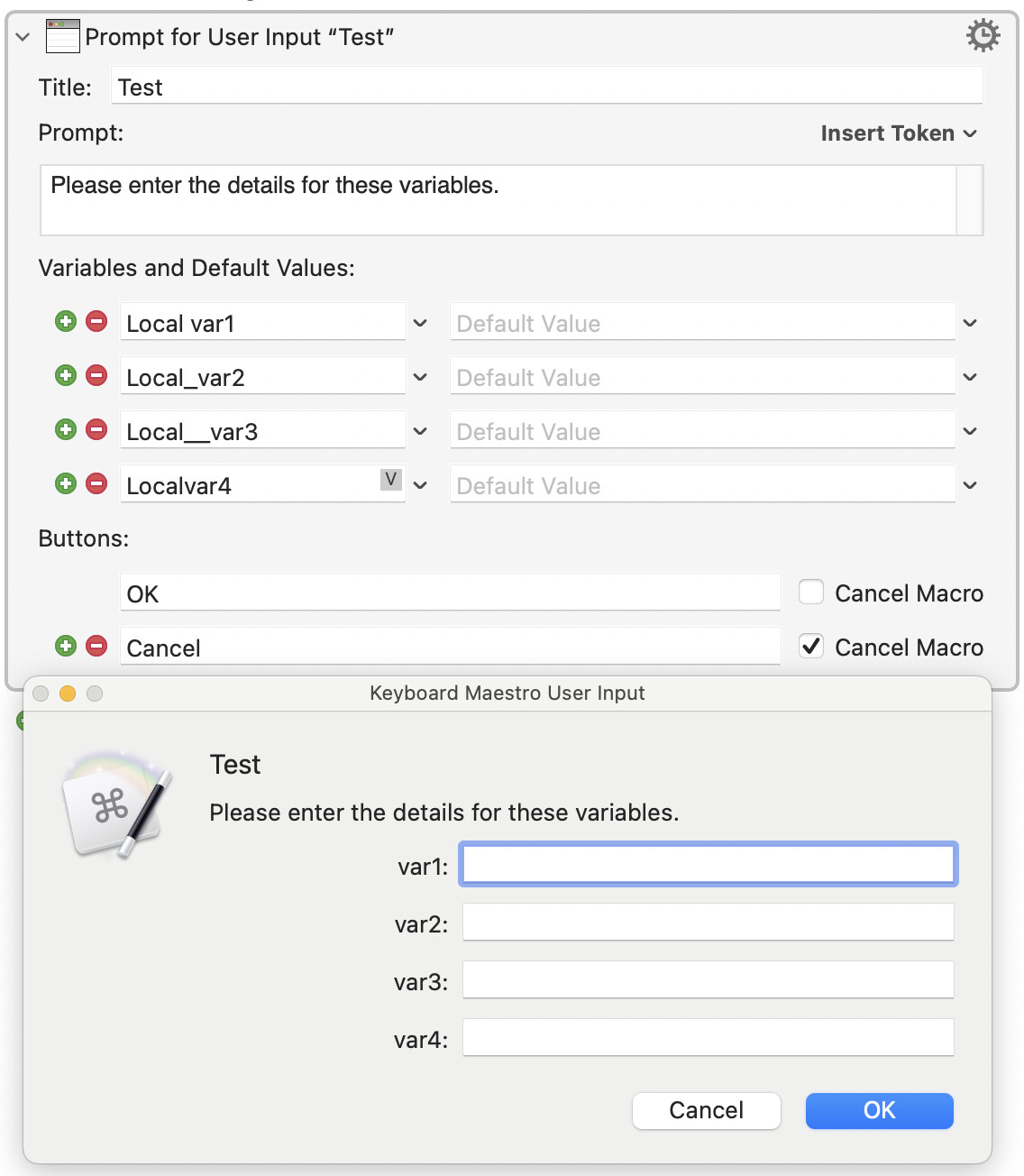Click green plus beside Cancel button row
1024x1176 pixels.
pyautogui.click(x=66, y=647)
